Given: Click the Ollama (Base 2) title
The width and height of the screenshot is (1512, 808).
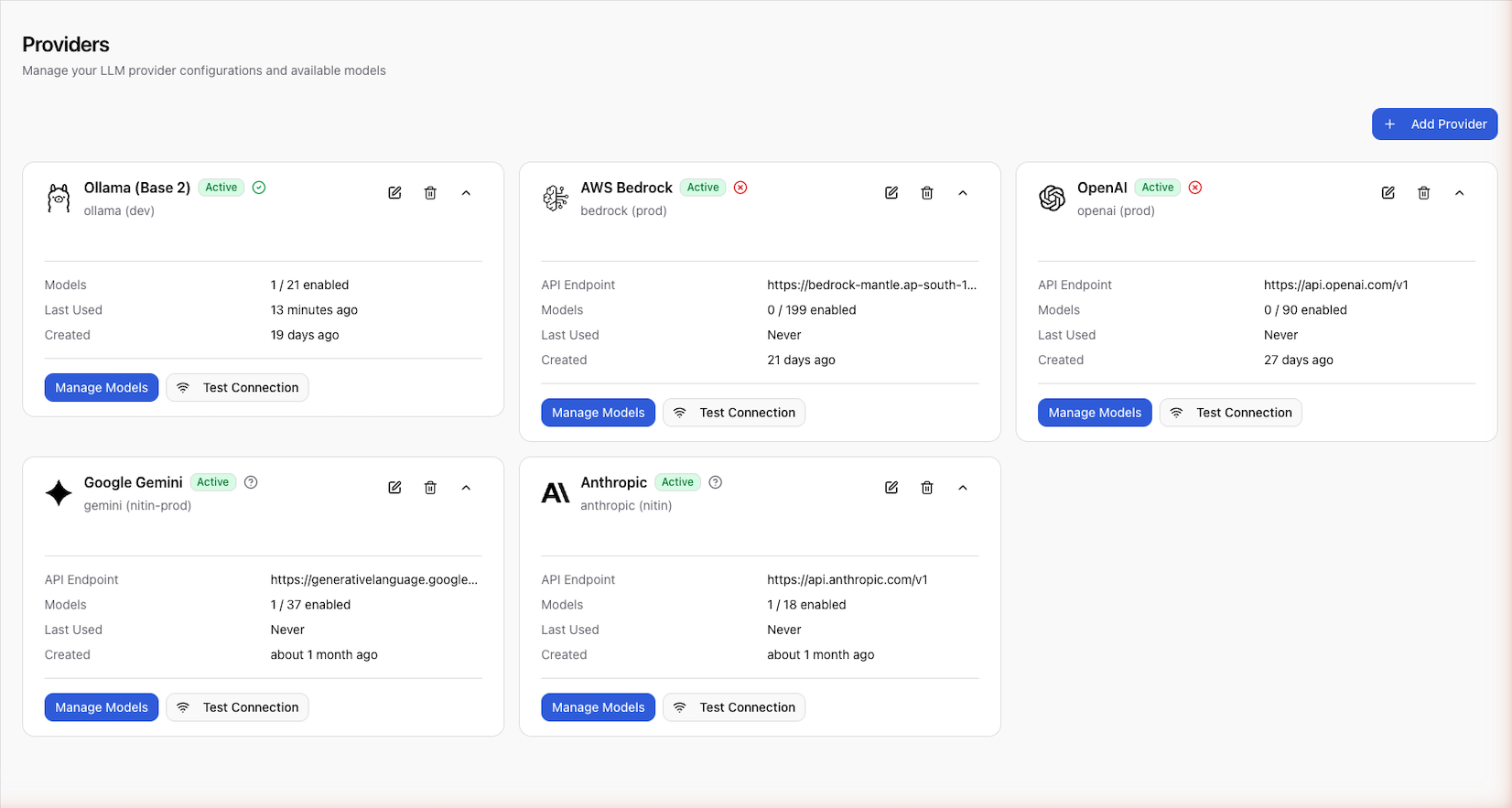Looking at the screenshot, I should click(137, 188).
